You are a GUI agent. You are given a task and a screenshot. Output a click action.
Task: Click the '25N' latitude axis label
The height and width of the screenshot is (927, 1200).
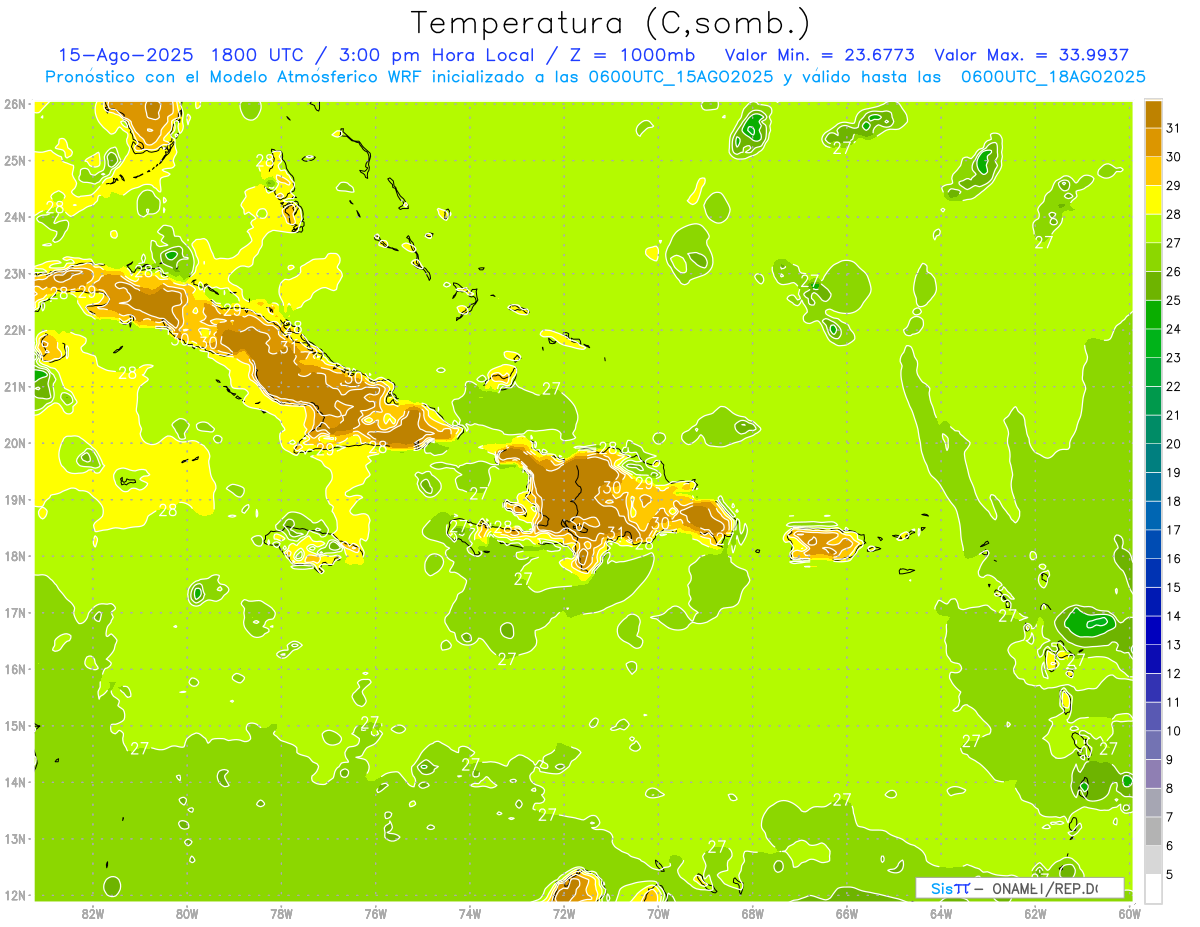coord(15,160)
